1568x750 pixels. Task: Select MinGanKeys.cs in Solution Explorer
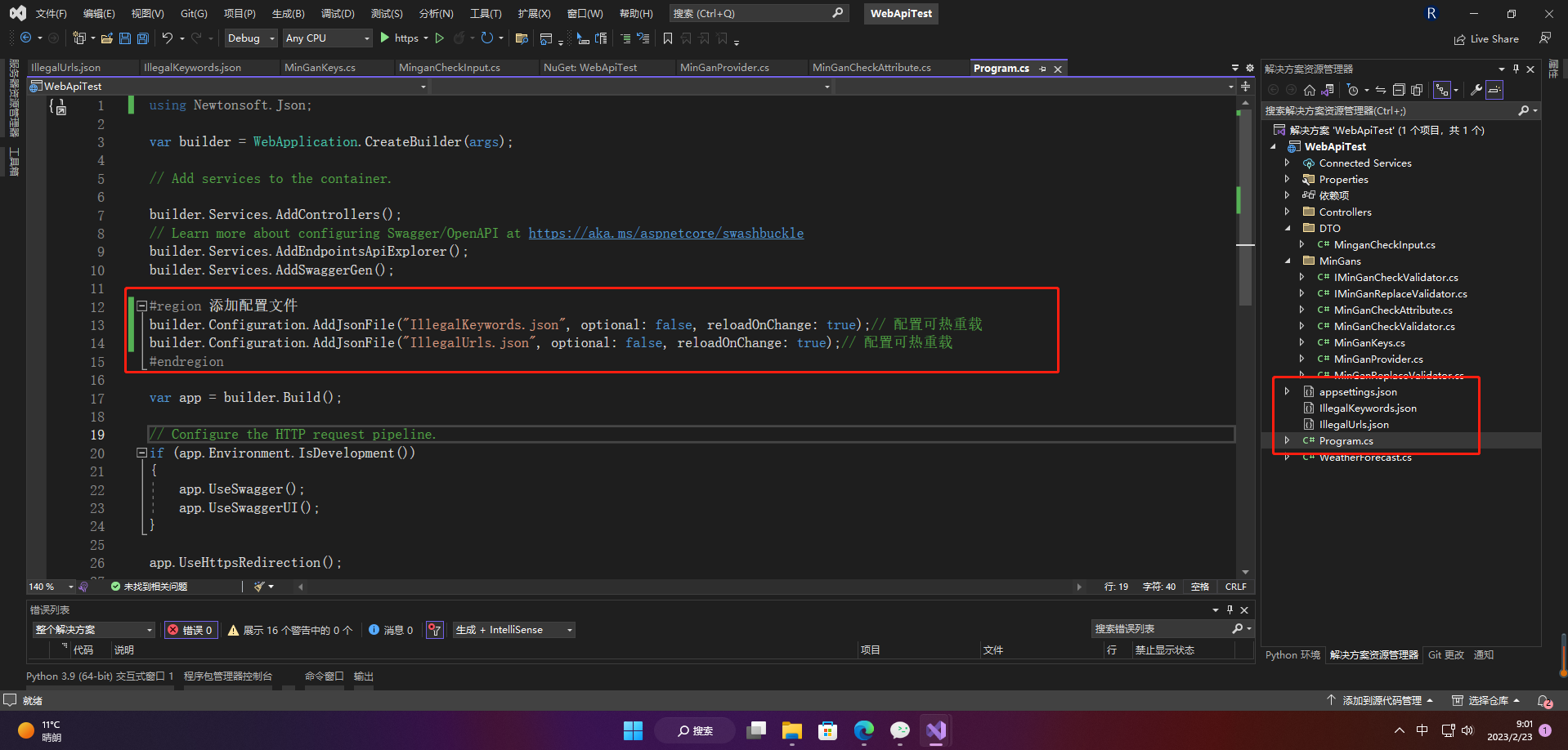point(1369,342)
